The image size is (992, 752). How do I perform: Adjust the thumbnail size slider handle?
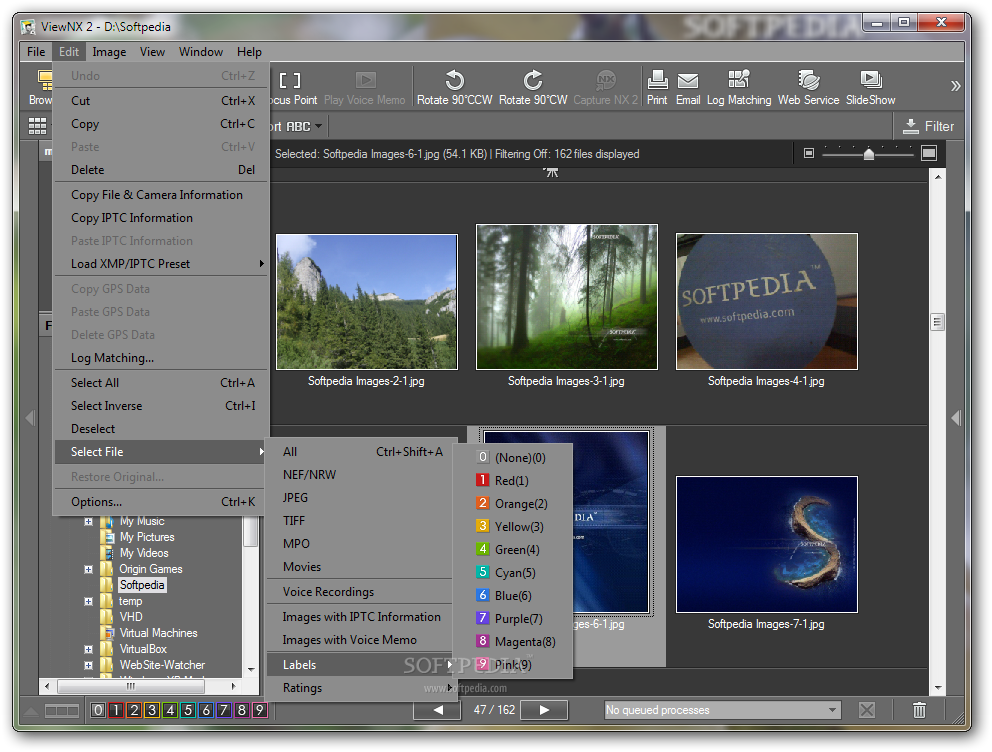pos(869,154)
